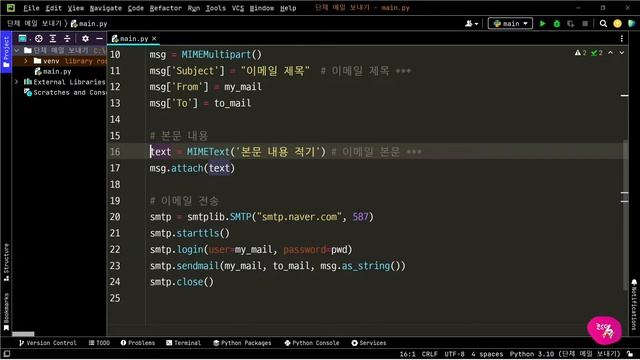The image size is (640, 360).
Task: Open Version Control tool window
Action: 48,343
